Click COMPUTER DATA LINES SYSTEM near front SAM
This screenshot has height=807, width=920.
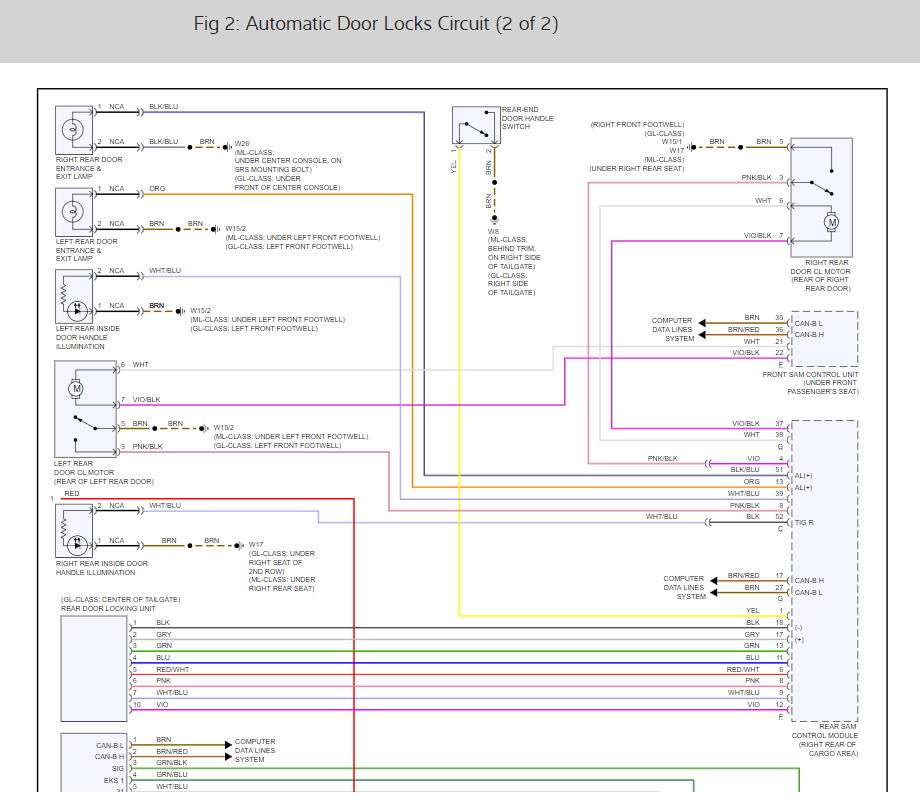(x=672, y=329)
